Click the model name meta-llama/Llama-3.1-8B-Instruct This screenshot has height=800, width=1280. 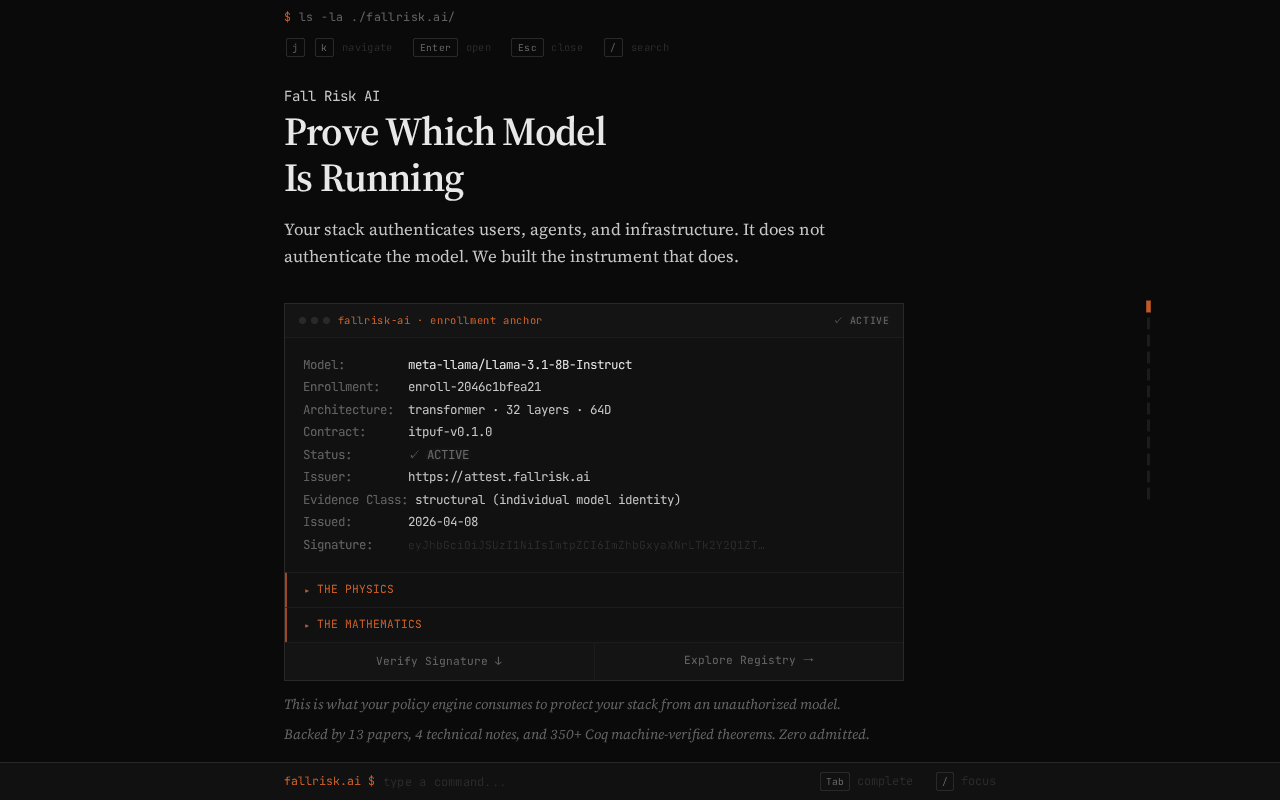tap(520, 365)
